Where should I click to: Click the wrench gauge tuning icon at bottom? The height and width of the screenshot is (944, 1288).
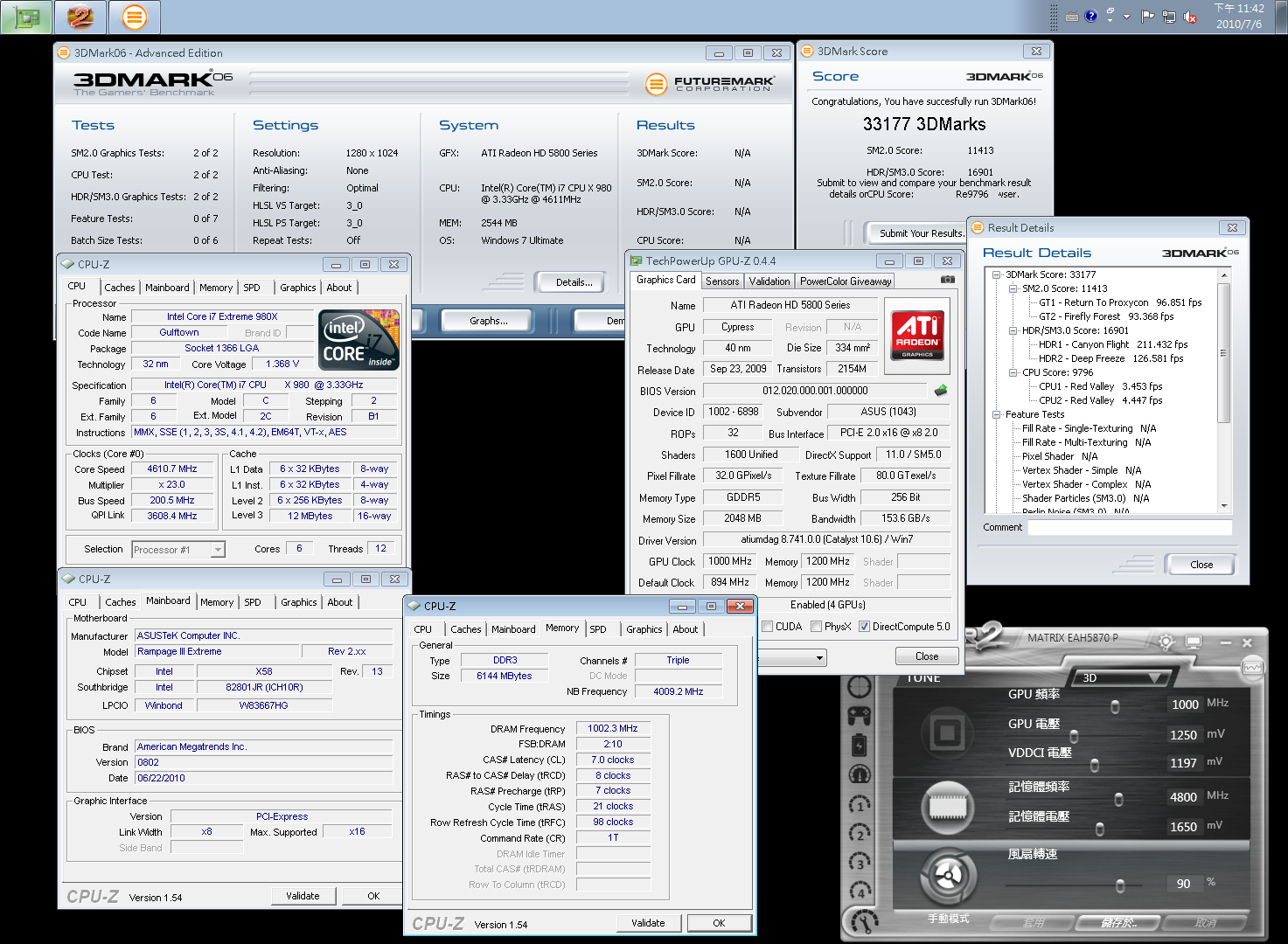click(x=864, y=920)
